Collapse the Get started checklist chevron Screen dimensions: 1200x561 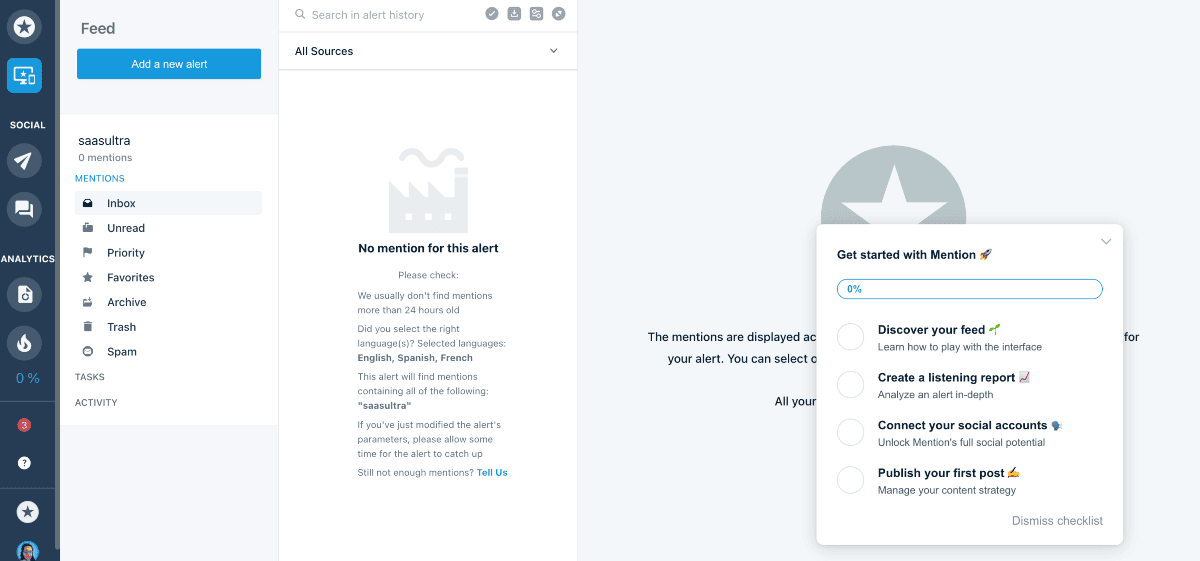coord(1105,241)
